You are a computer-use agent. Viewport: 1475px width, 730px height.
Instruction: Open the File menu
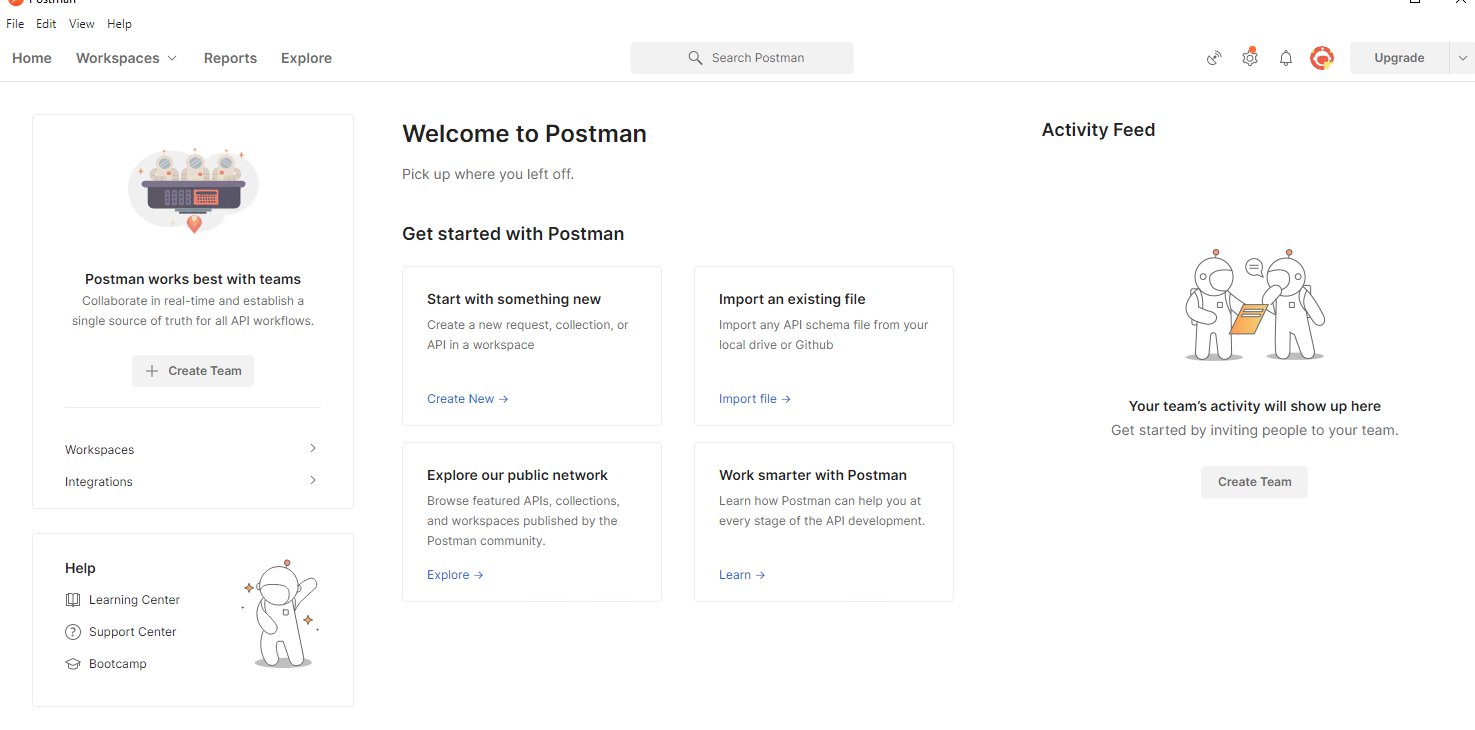14,23
